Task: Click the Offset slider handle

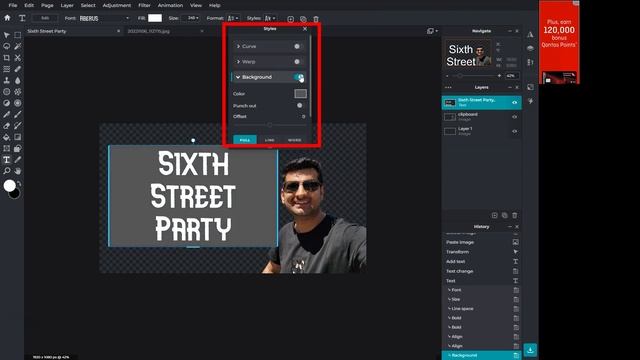Action: (x=270, y=125)
